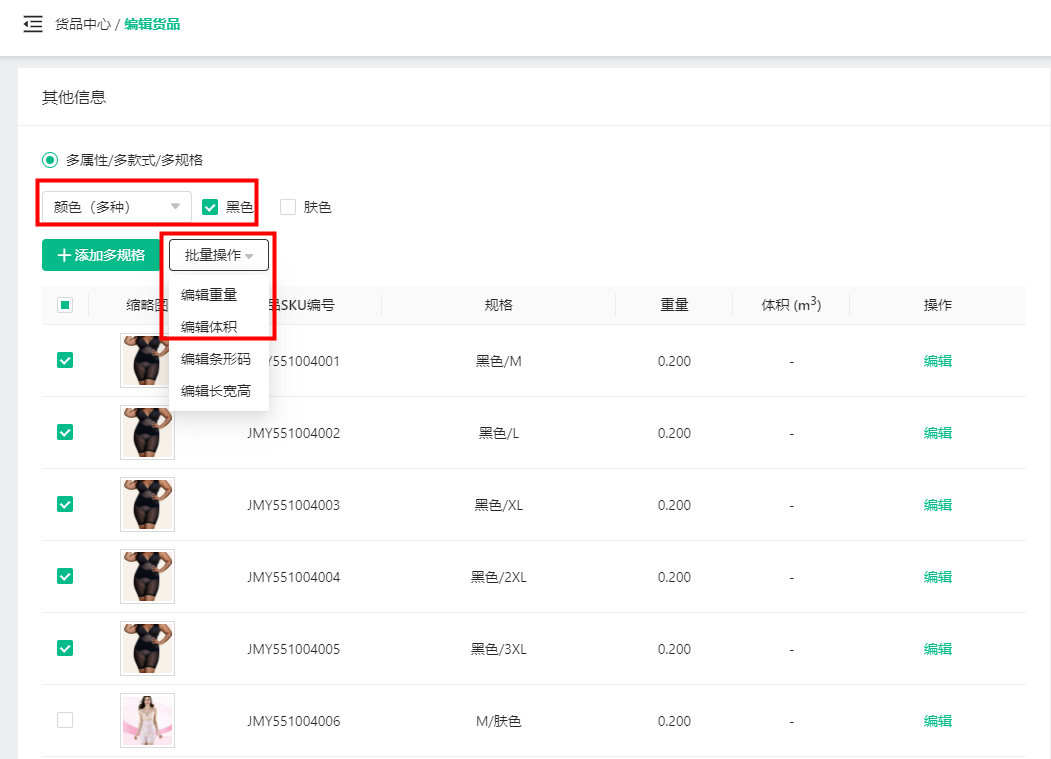Collapse the sidebar with the hamburger icon

(x=33, y=24)
